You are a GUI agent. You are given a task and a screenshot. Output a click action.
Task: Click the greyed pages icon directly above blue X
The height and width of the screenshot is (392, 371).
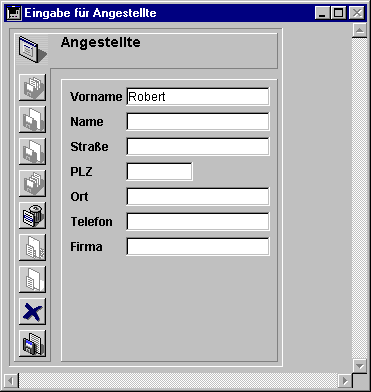click(x=32, y=279)
